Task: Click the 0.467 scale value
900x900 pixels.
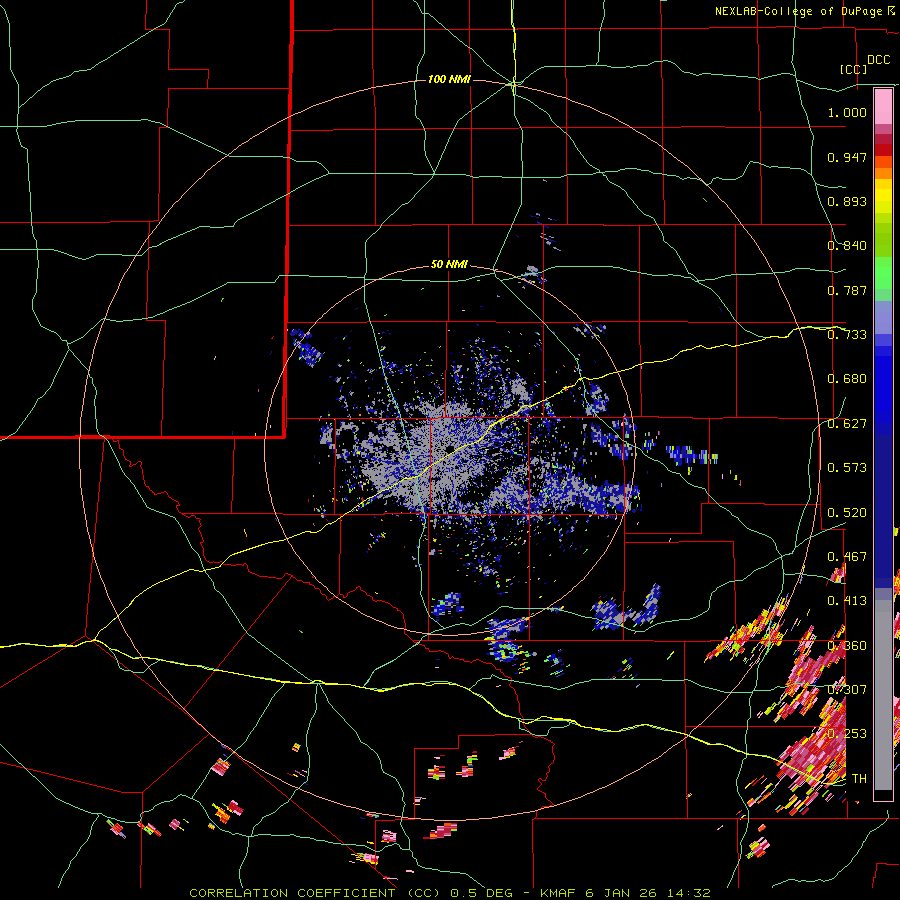Action: tap(847, 557)
